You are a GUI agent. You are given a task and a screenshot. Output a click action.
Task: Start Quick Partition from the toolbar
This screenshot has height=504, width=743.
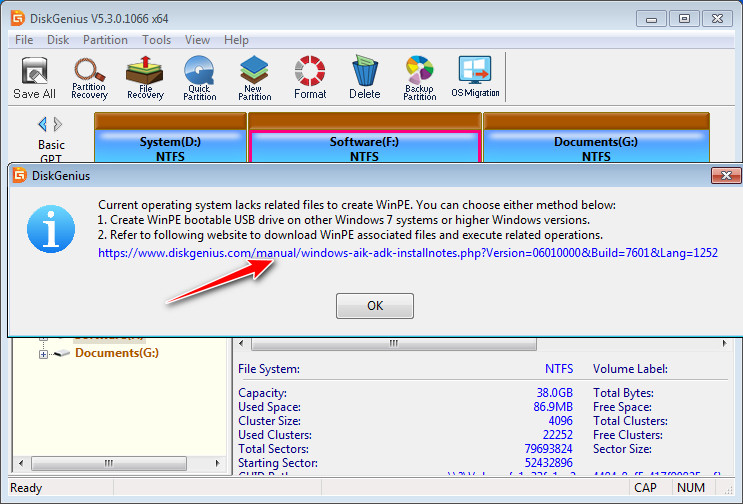[x=199, y=78]
